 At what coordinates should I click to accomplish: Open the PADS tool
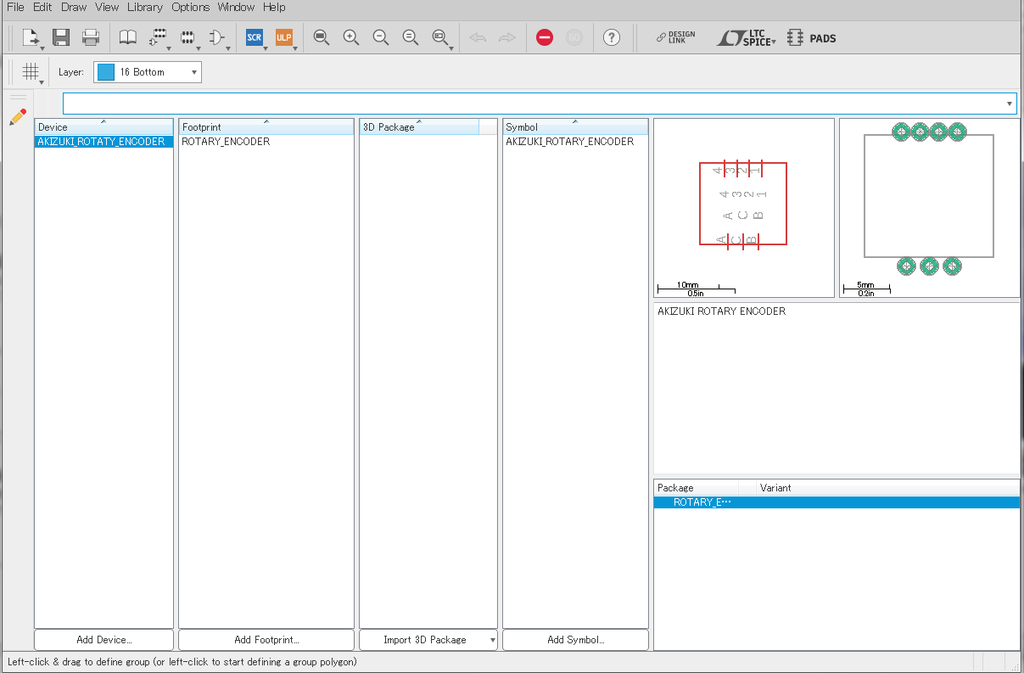812,38
